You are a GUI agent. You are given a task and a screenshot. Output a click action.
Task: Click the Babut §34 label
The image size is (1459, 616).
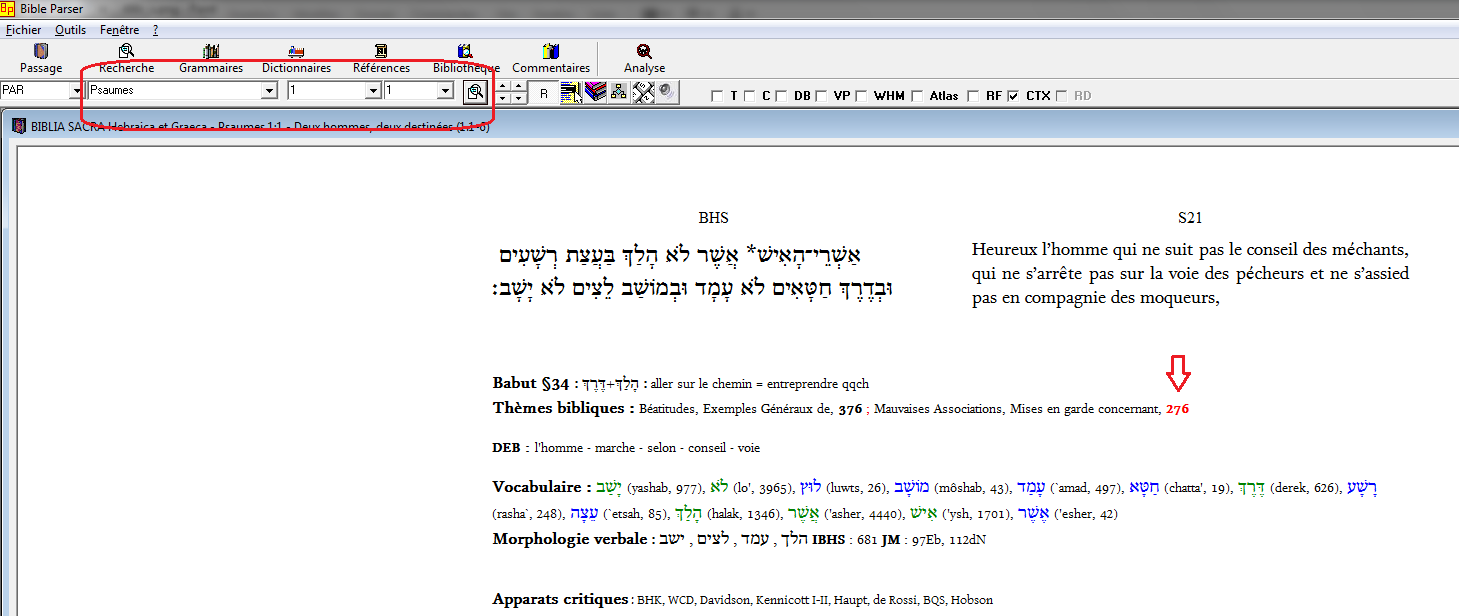pos(531,383)
